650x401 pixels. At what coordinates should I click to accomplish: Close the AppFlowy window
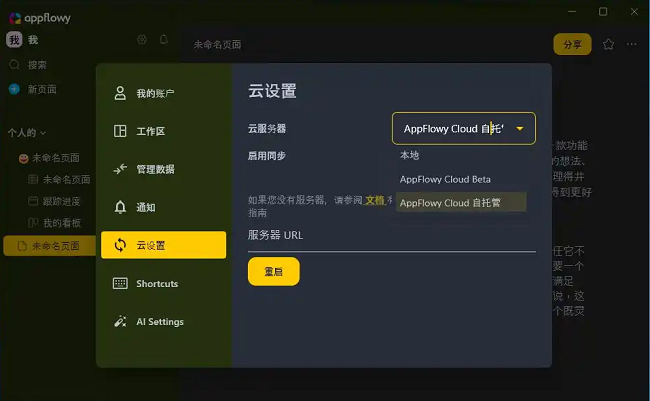pos(634,11)
